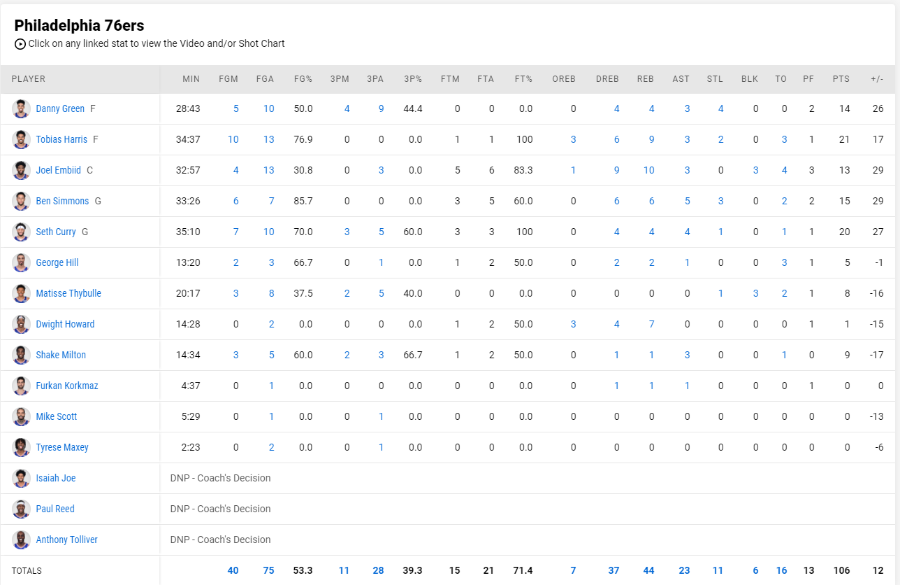This screenshot has height=585, width=900.
Task: Open Matisse Thybulle player name link
Action: tap(68, 293)
